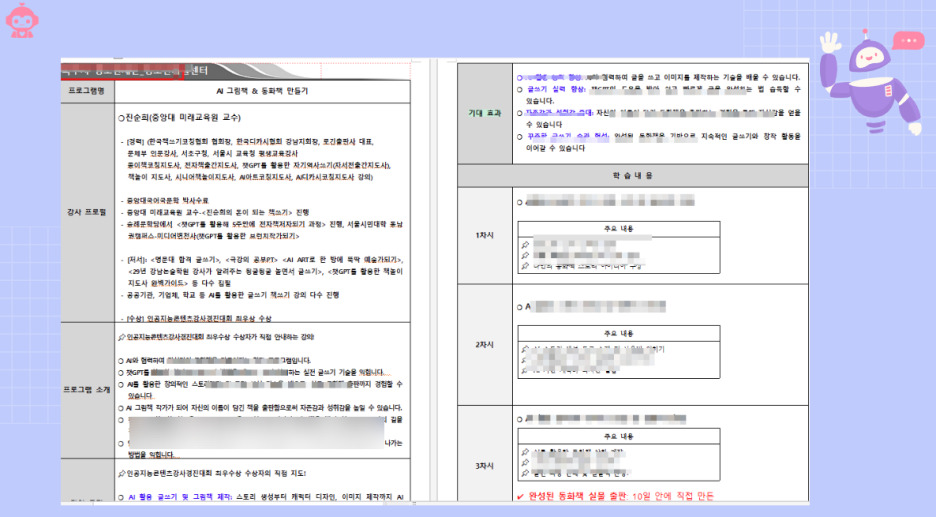Click the blue AI 활용 글쓰기 및 그림책 제작 text

tap(180, 497)
